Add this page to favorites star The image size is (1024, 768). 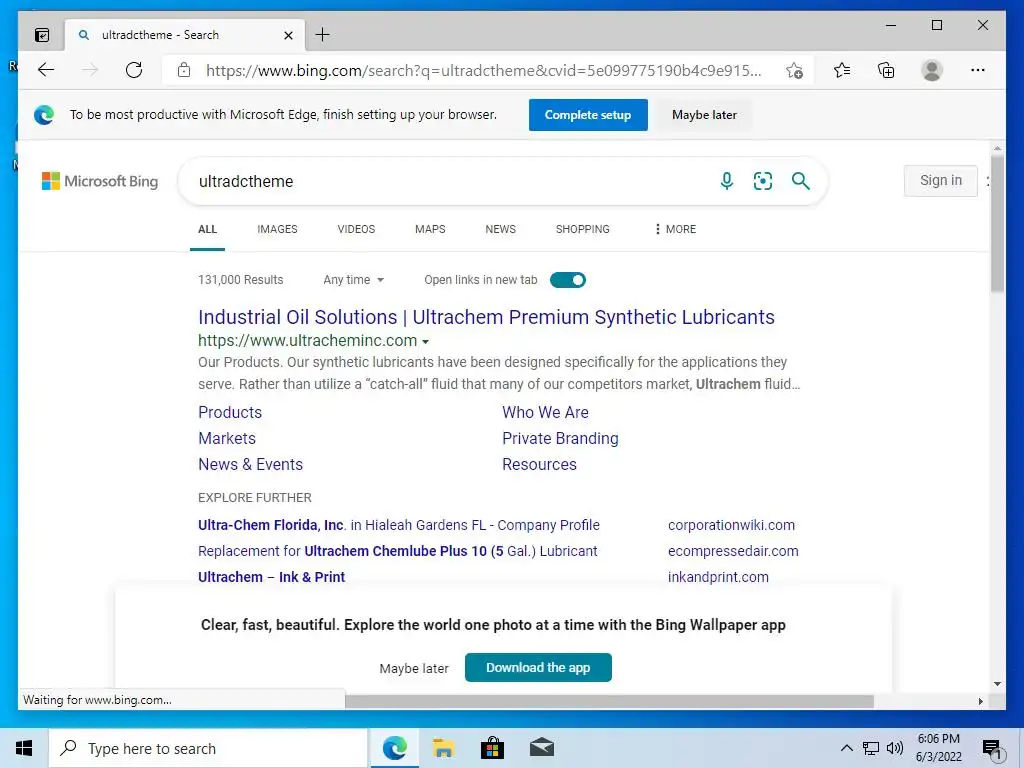click(794, 71)
